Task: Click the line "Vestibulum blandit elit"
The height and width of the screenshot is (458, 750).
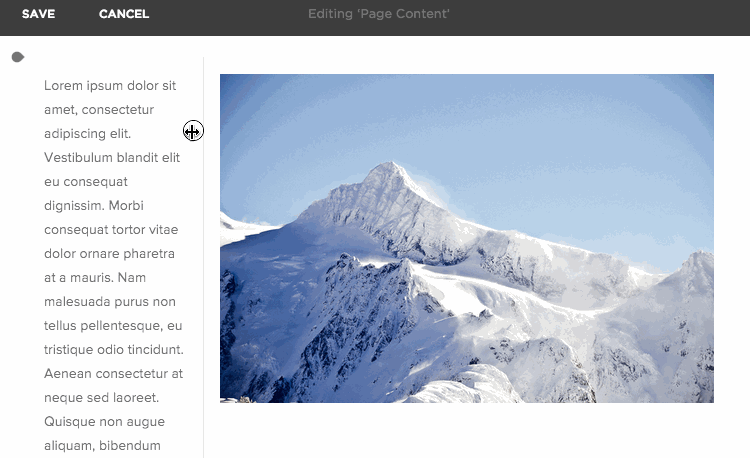Action: pyautogui.click(x=112, y=158)
